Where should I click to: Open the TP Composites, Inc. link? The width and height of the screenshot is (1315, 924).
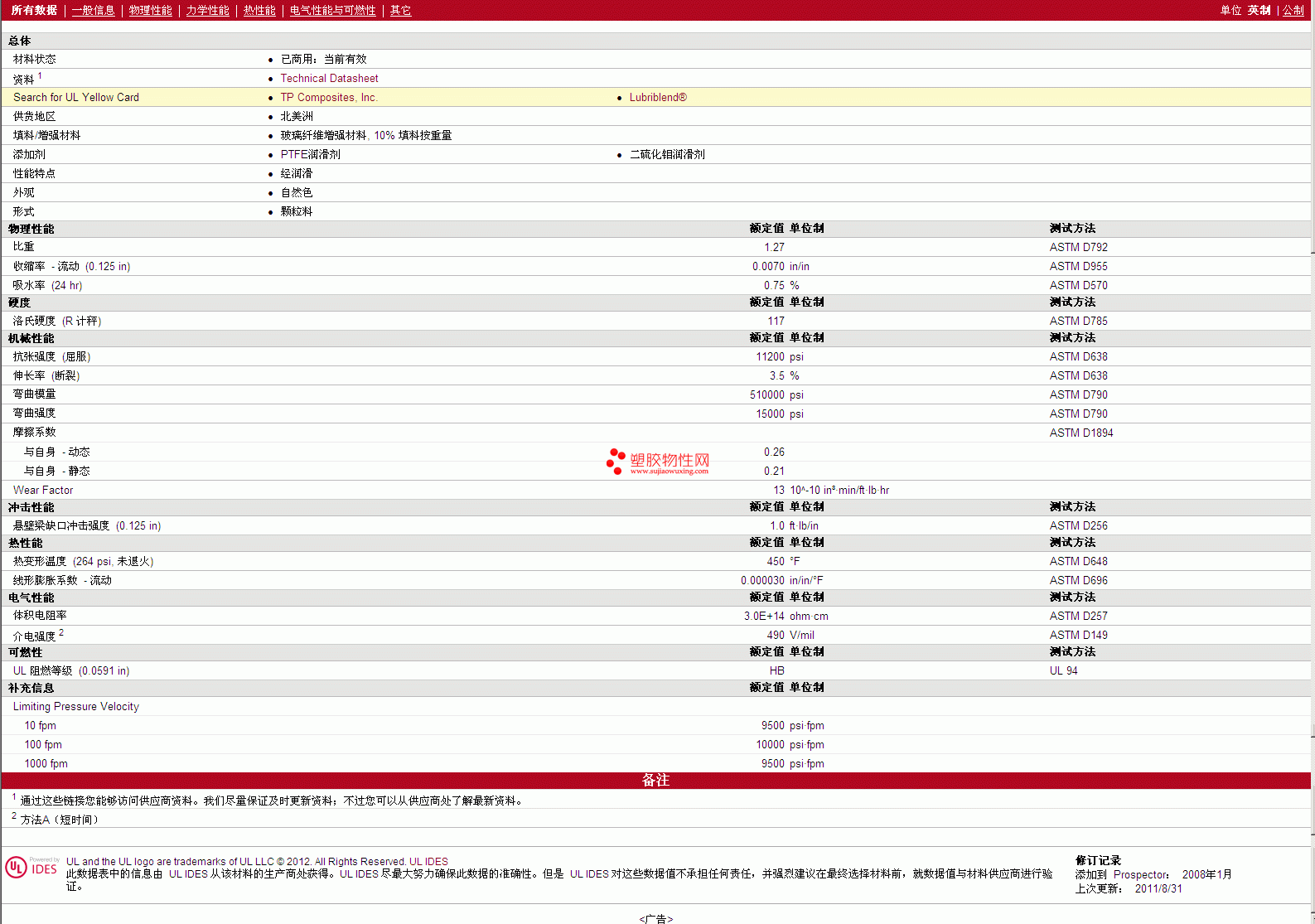tap(328, 98)
